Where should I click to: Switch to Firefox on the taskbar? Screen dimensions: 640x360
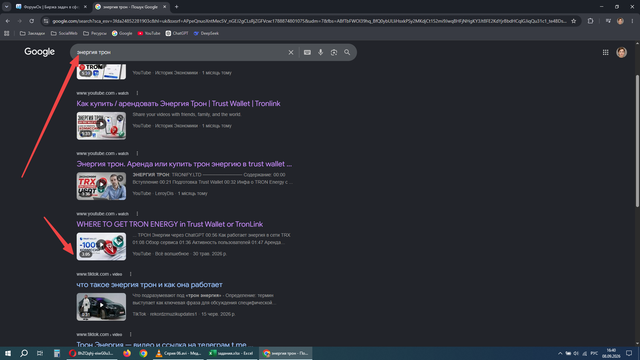click(x=127, y=353)
